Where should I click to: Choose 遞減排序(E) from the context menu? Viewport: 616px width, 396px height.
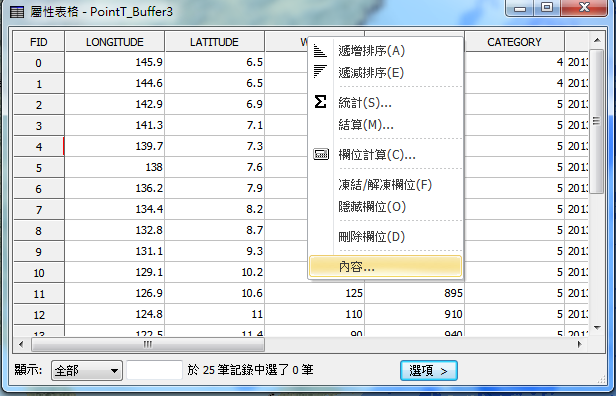[385, 73]
